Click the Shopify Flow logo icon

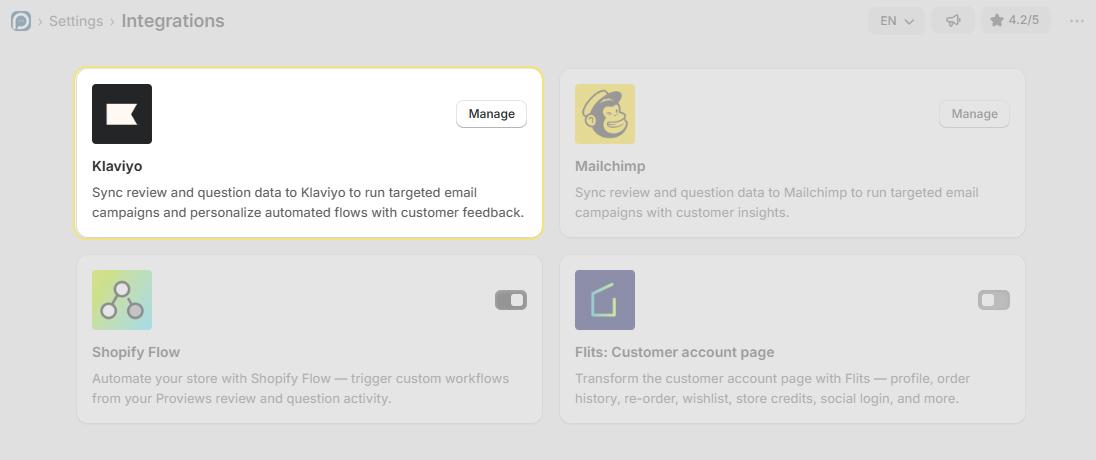122,300
